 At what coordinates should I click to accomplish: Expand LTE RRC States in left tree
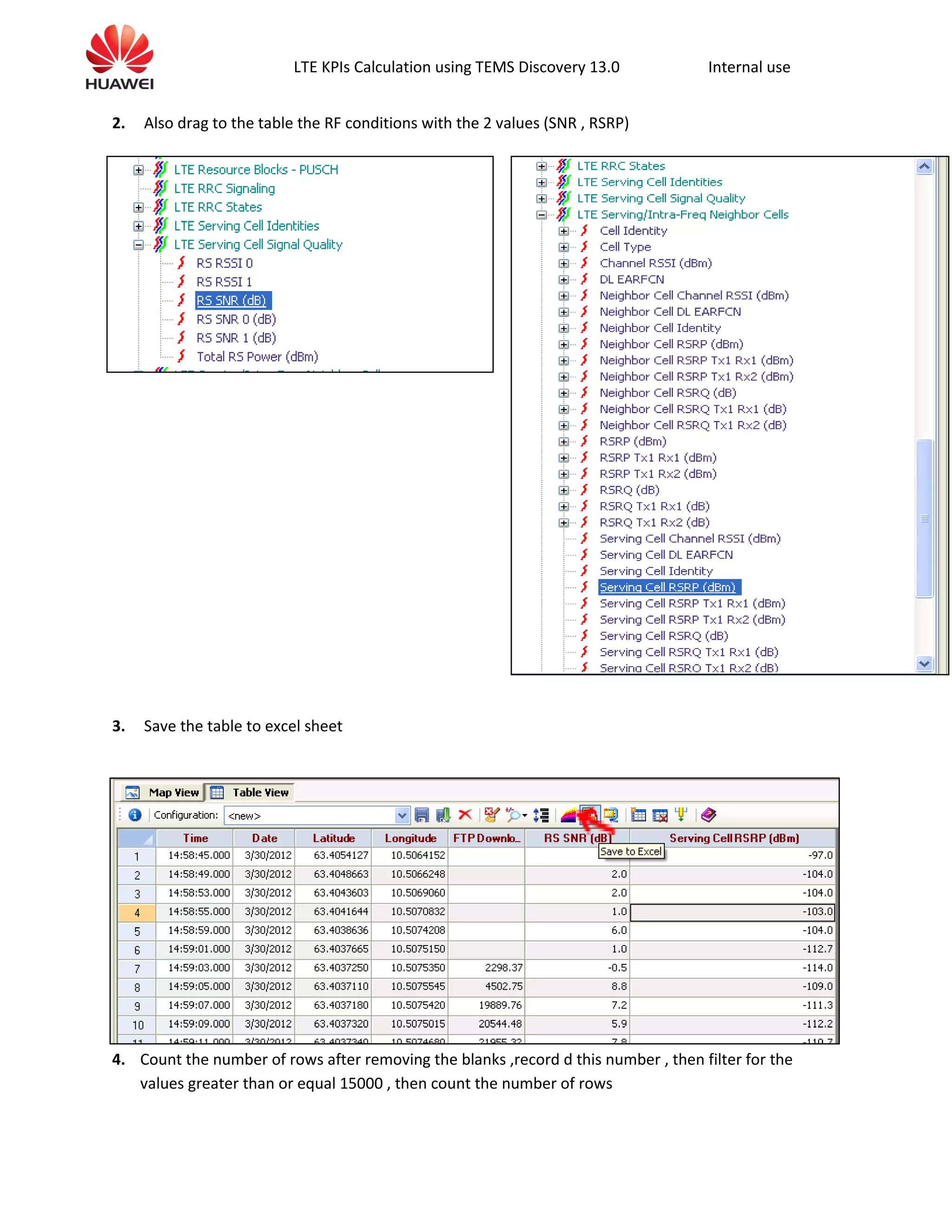[138, 207]
